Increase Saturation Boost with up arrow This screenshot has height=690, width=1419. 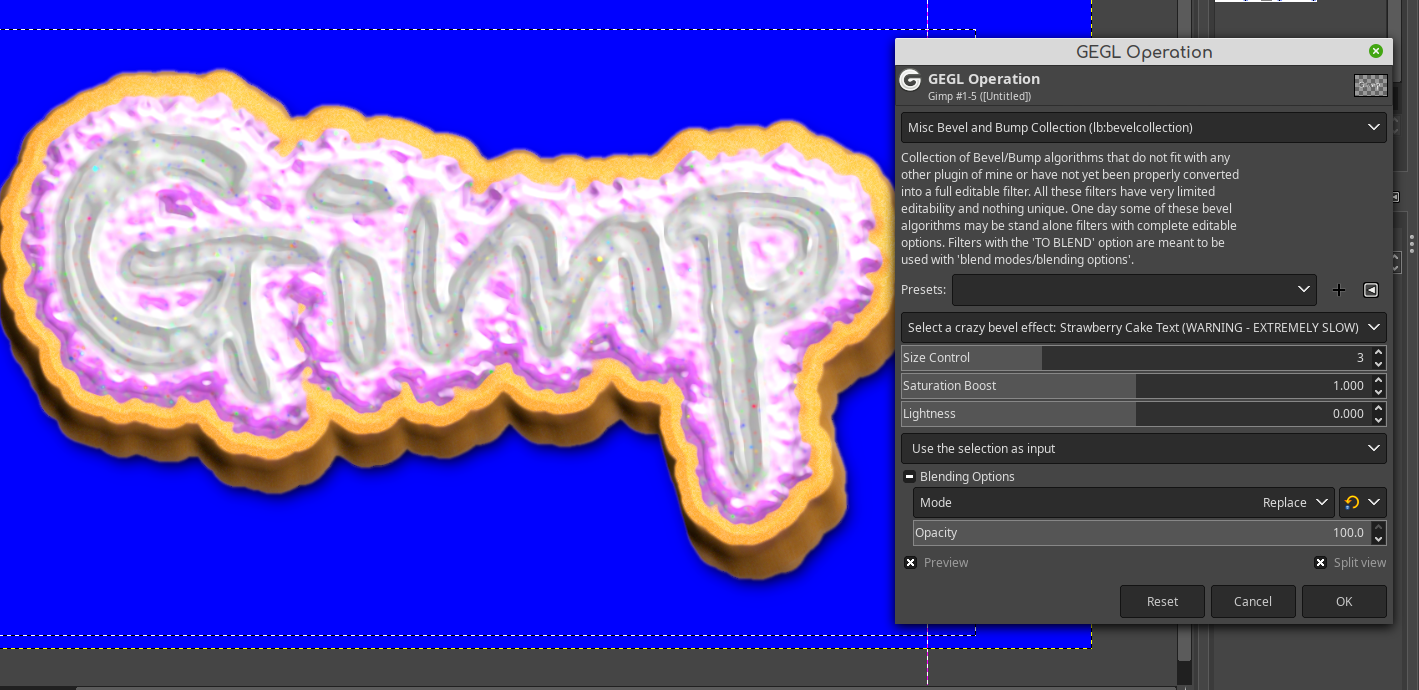1379,380
